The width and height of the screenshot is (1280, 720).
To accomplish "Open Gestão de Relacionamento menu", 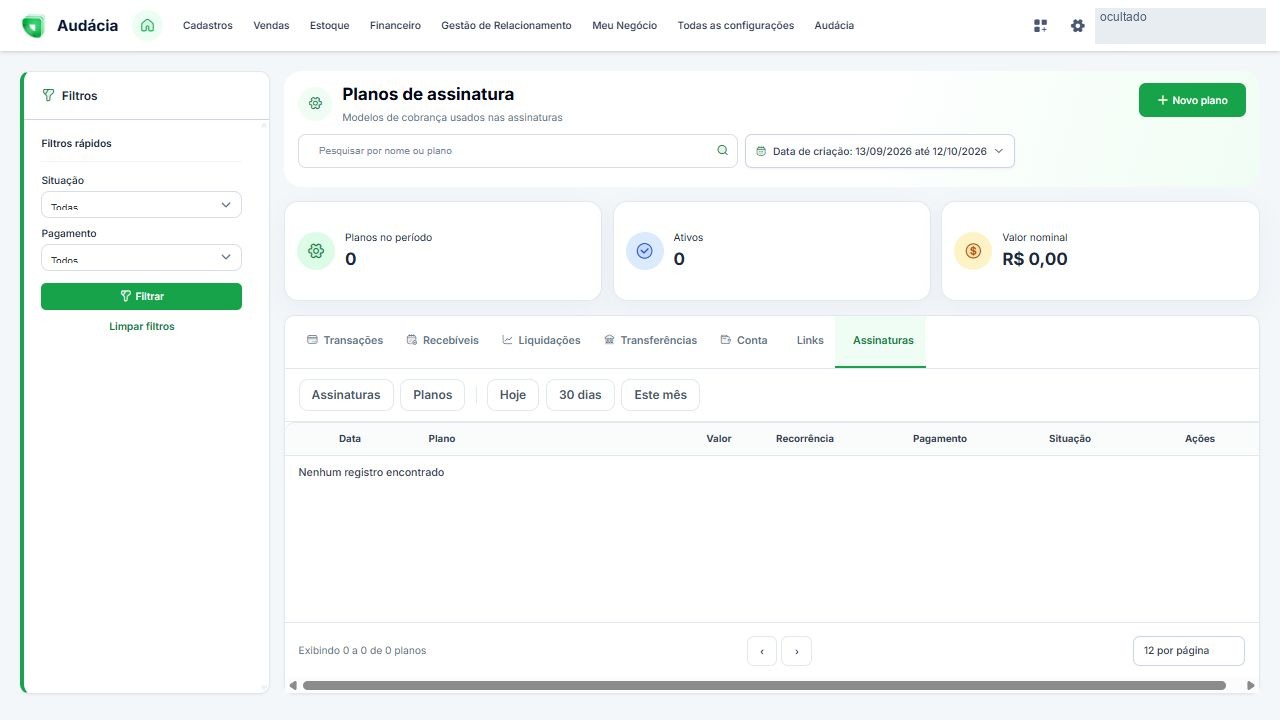I will click(506, 26).
